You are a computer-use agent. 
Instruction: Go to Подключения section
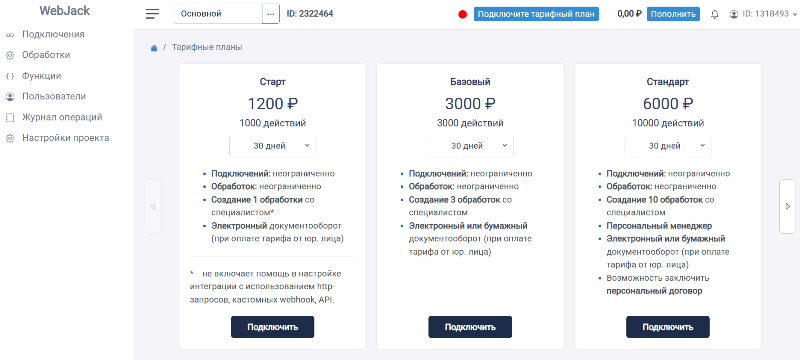pyautogui.click(x=53, y=35)
